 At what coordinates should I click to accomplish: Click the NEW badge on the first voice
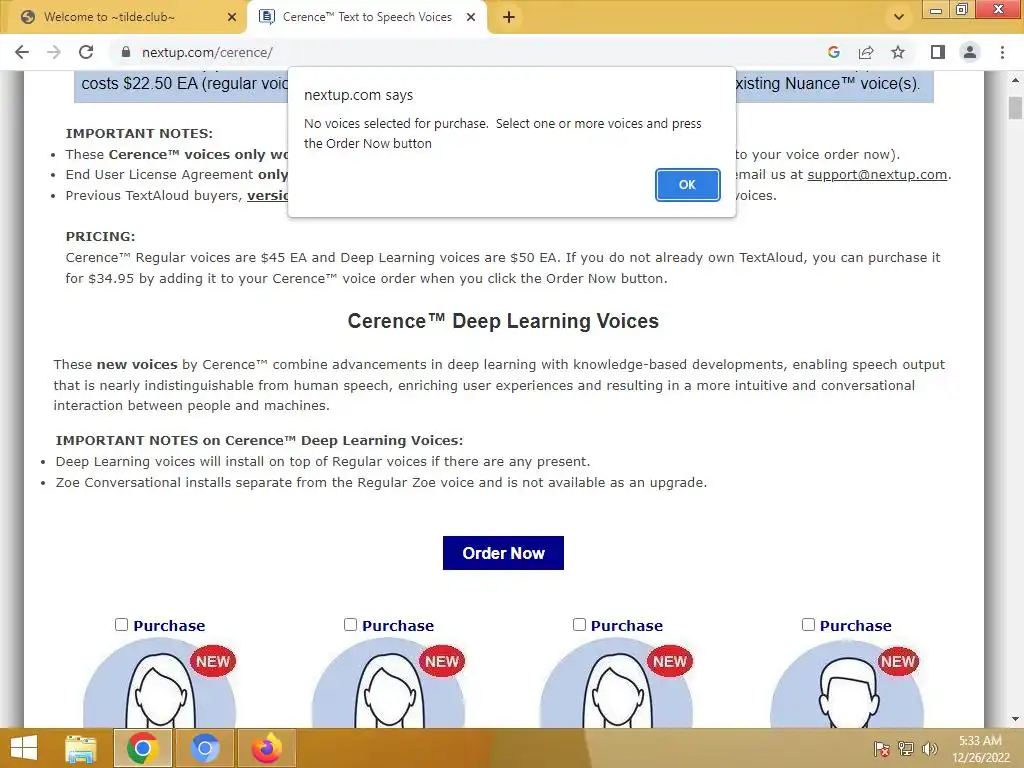[x=213, y=662]
